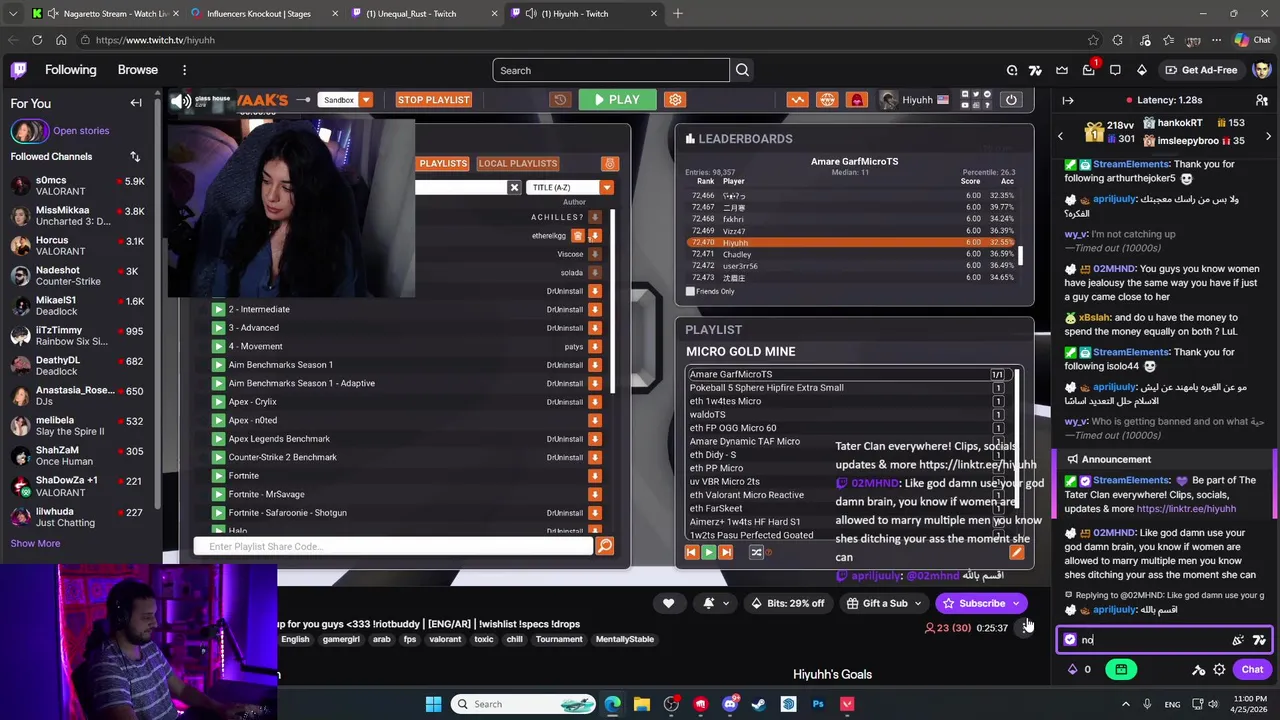The width and height of the screenshot is (1280, 720).
Task: Switch to Nagaretto Stream browser tab
Action: pyautogui.click(x=105, y=13)
